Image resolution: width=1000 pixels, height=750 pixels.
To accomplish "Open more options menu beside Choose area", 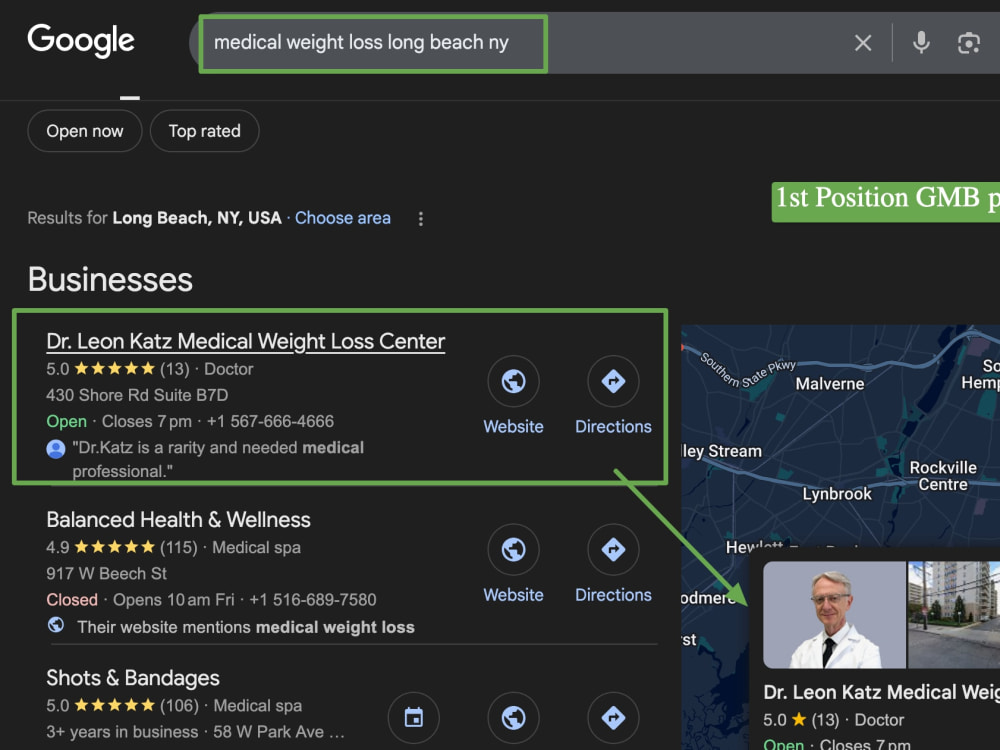I will 420,219.
